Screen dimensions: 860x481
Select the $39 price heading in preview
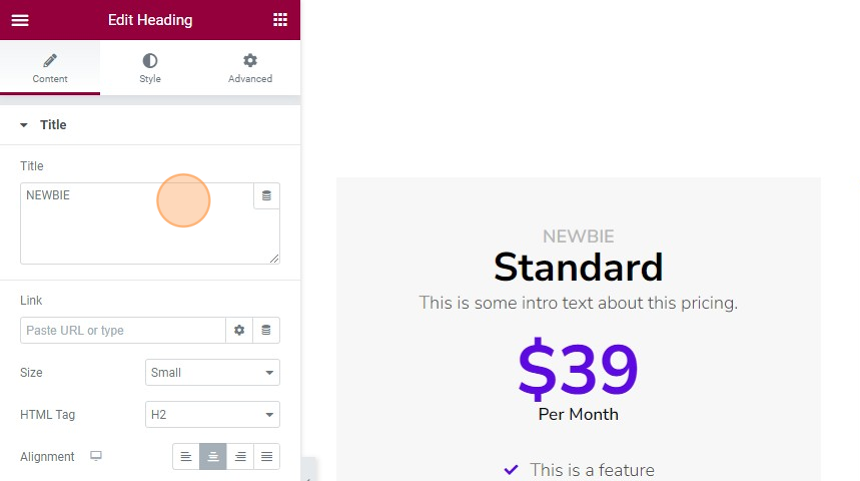click(578, 368)
